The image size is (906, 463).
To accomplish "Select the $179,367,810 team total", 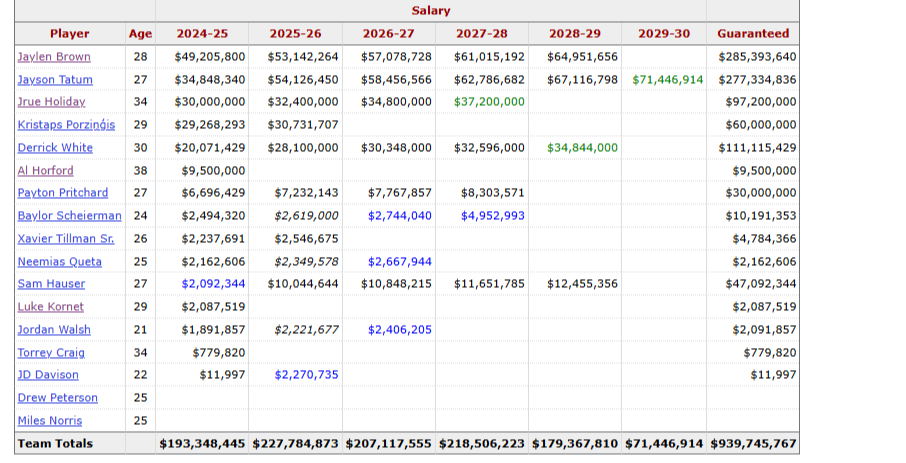I will tap(575, 444).
